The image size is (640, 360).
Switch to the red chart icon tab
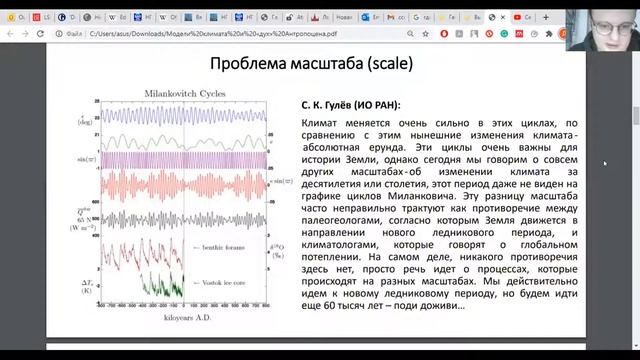[319, 17]
